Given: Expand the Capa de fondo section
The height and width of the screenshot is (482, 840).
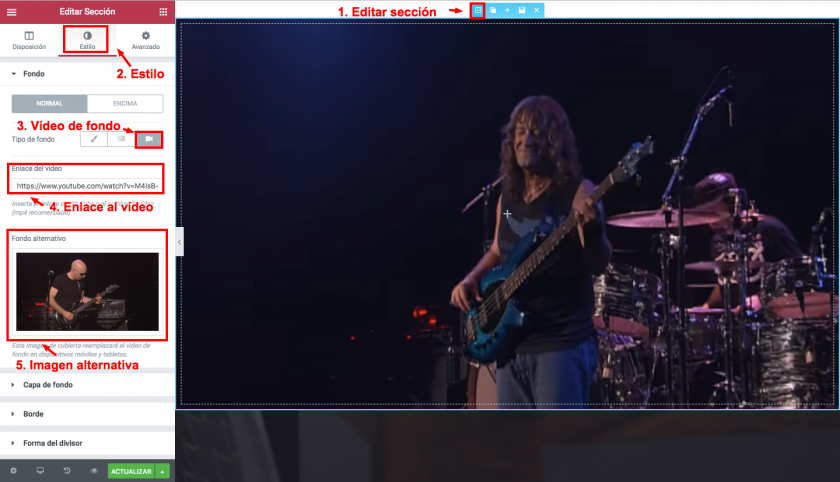Looking at the screenshot, I should pos(48,384).
